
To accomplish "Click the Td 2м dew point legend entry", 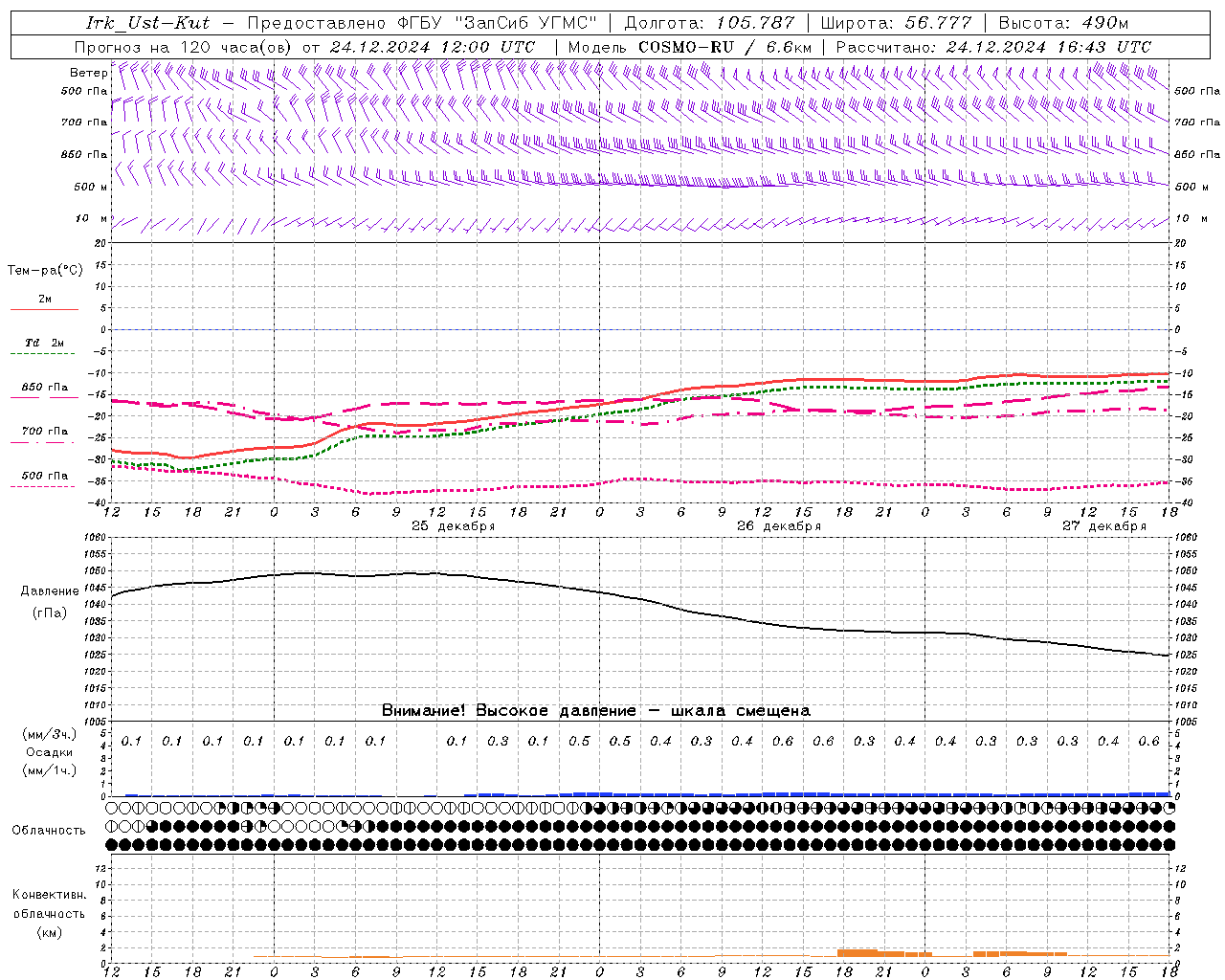I will 44,343.
